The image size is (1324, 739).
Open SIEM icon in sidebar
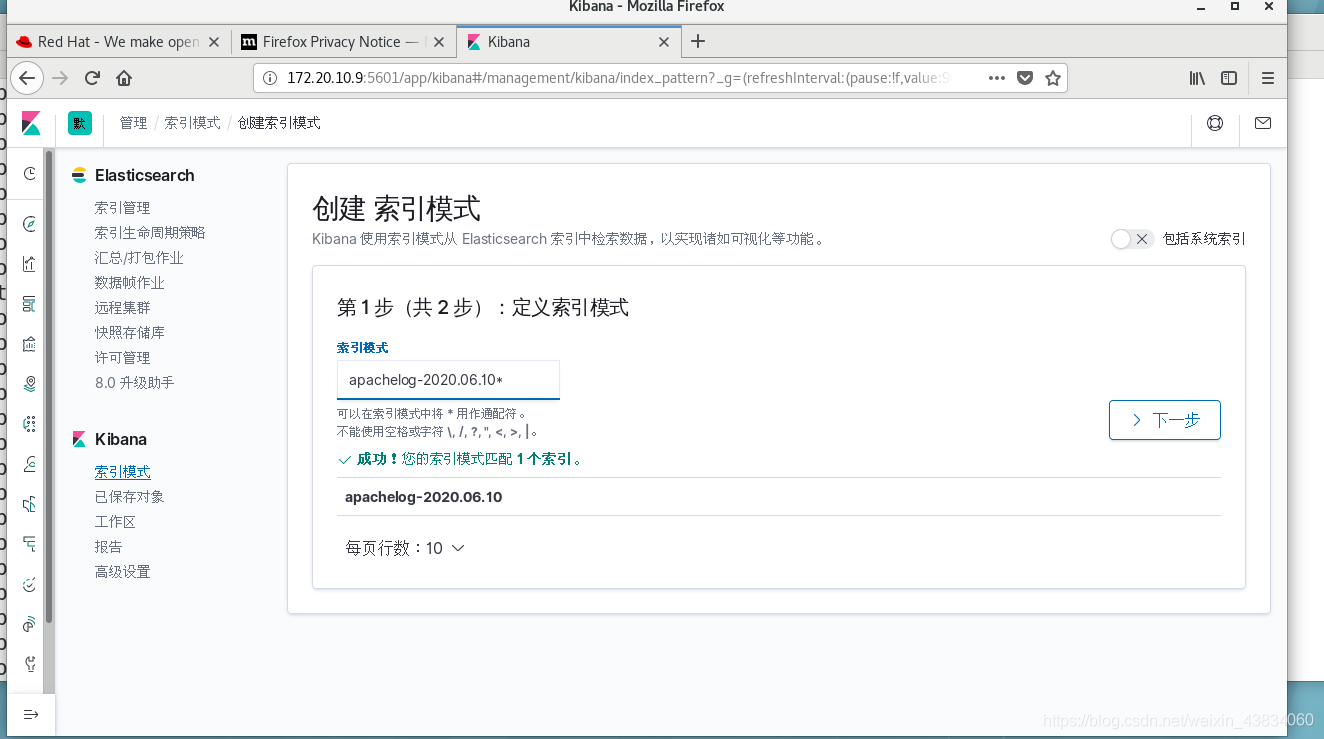(30, 624)
